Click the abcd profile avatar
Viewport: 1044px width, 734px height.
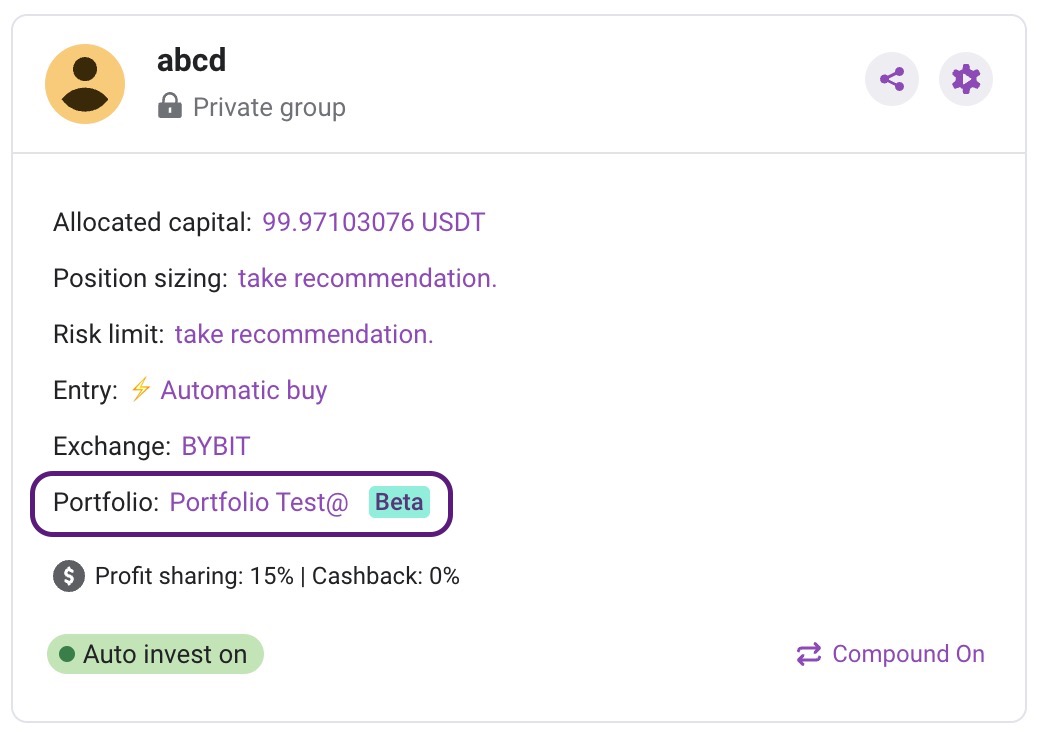coord(85,84)
